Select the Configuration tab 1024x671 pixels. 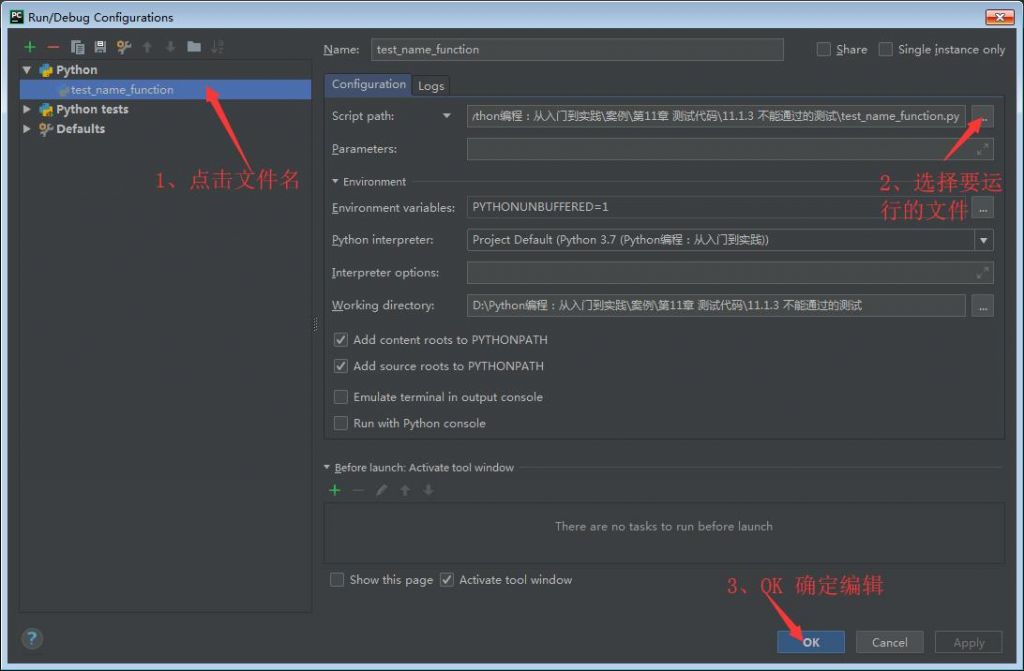[369, 85]
